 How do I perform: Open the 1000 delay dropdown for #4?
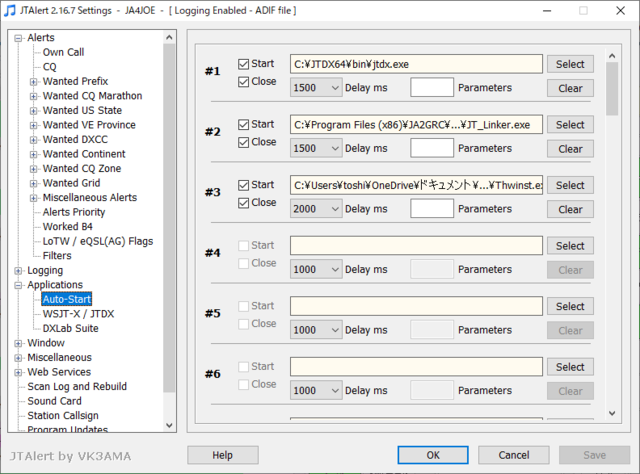316,269
